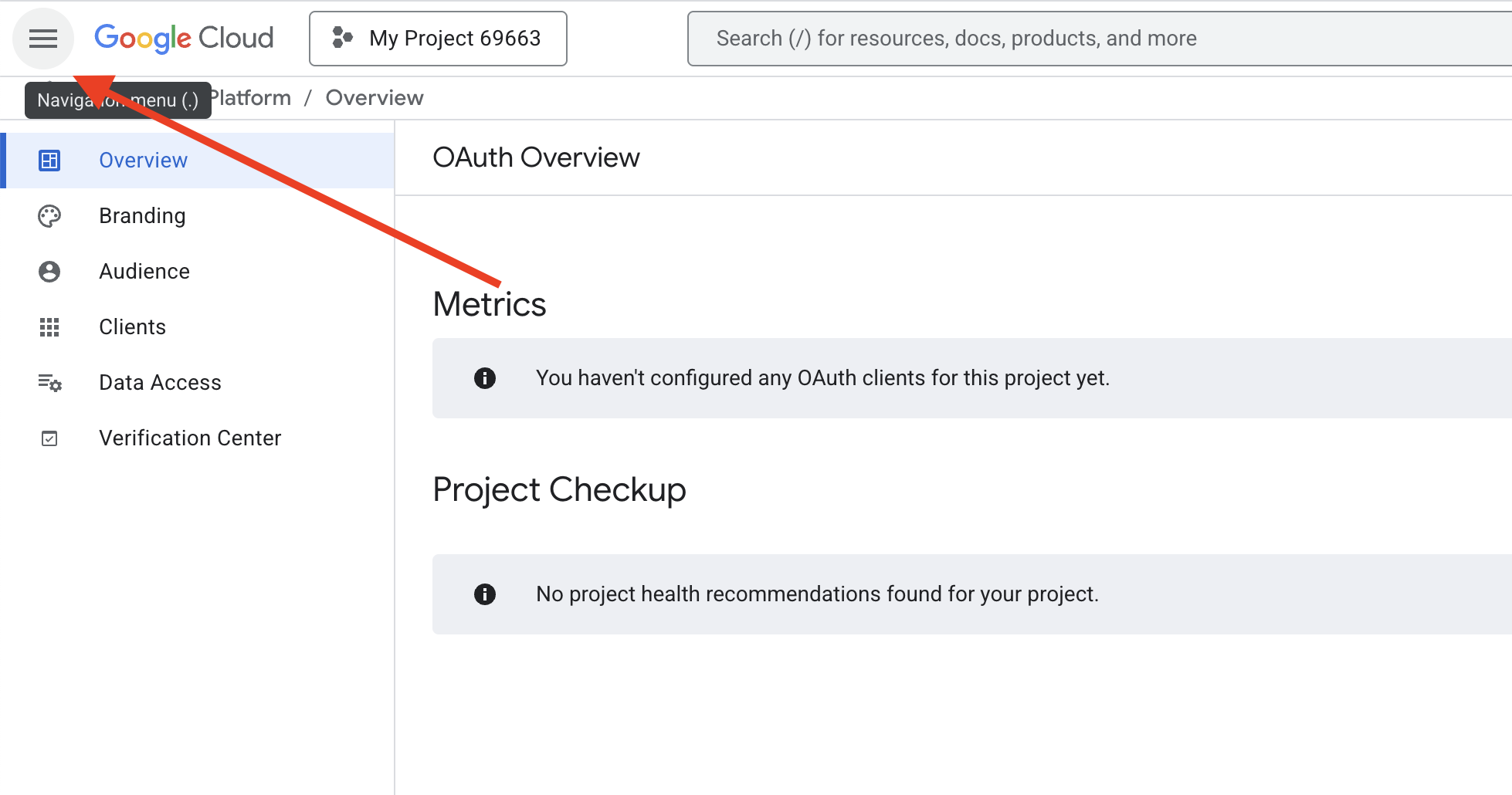Image resolution: width=1512 pixels, height=795 pixels.
Task: Go to the Audience page
Action: click(144, 272)
